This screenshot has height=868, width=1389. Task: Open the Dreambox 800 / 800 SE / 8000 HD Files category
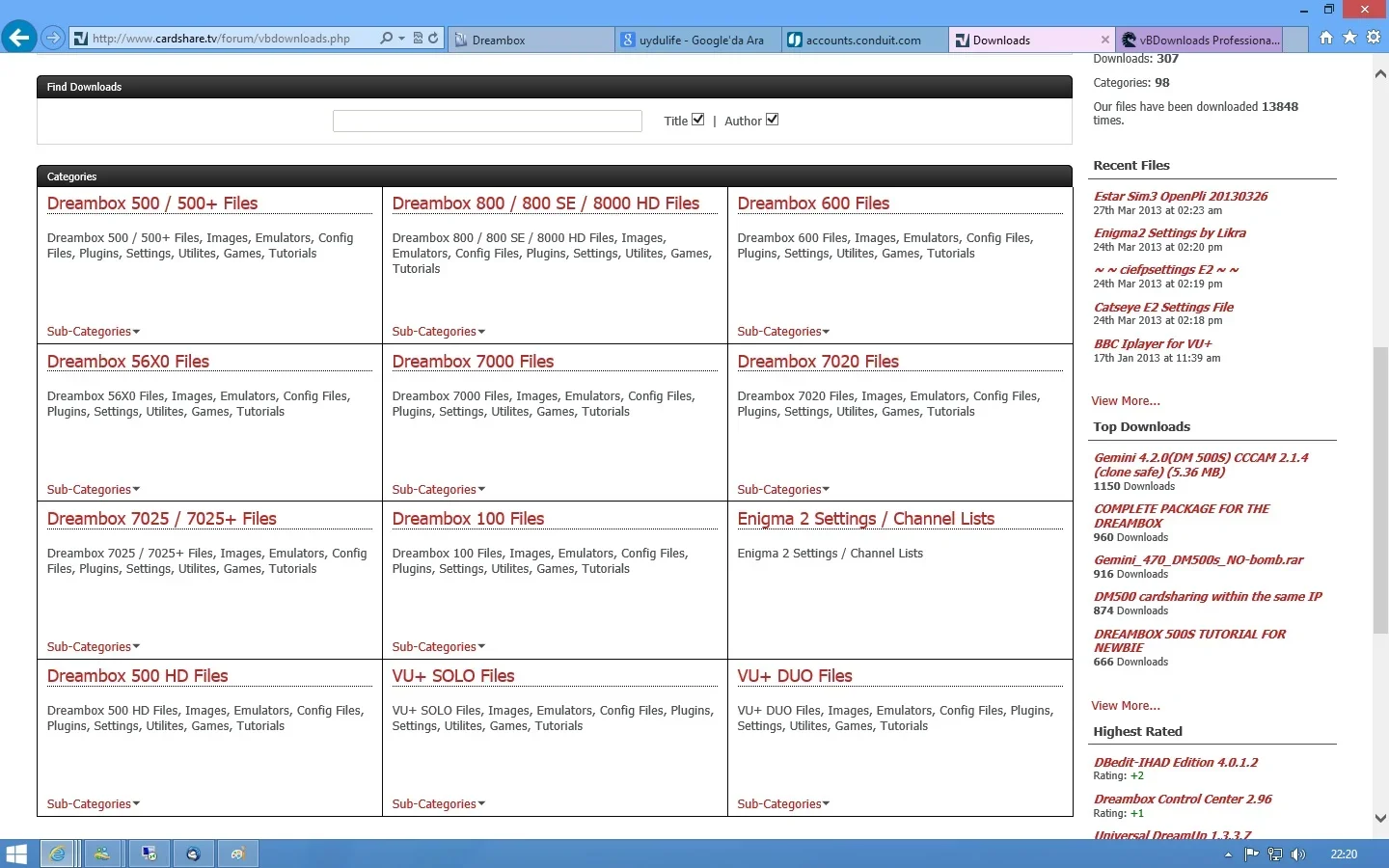(546, 203)
